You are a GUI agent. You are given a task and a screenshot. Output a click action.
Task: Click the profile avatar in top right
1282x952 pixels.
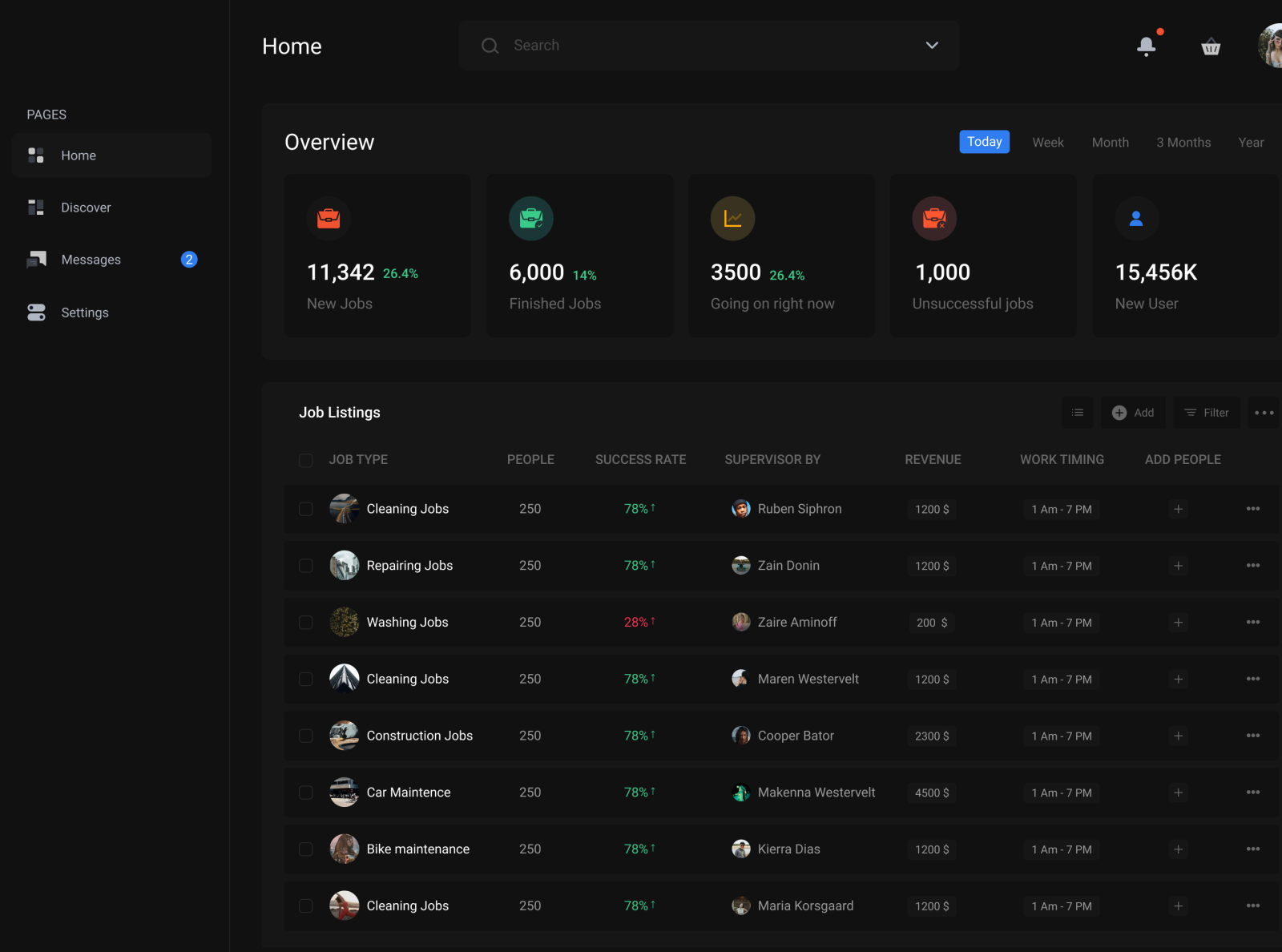pos(1272,46)
